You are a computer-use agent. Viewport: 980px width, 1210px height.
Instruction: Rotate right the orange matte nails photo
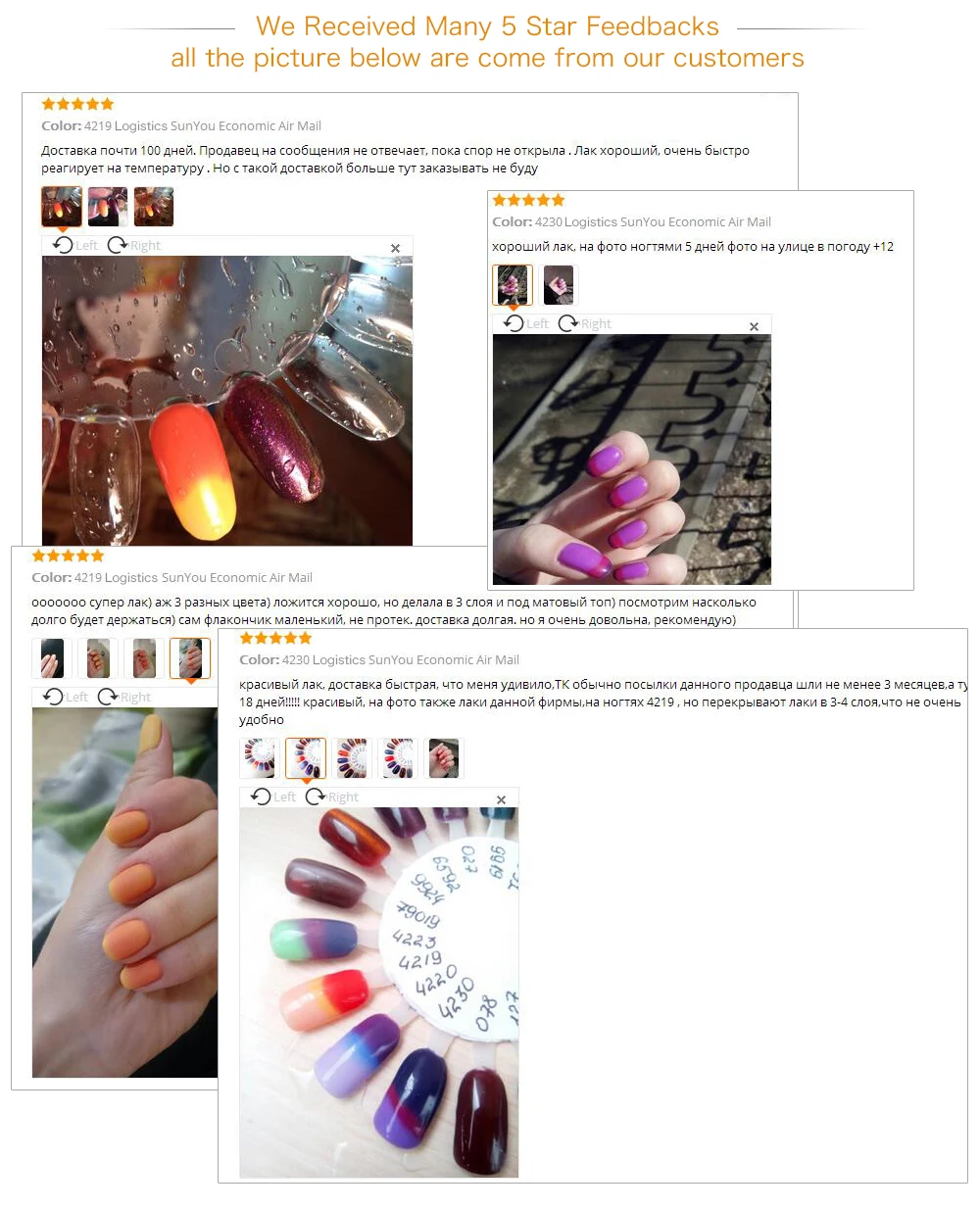pyautogui.click(x=124, y=697)
